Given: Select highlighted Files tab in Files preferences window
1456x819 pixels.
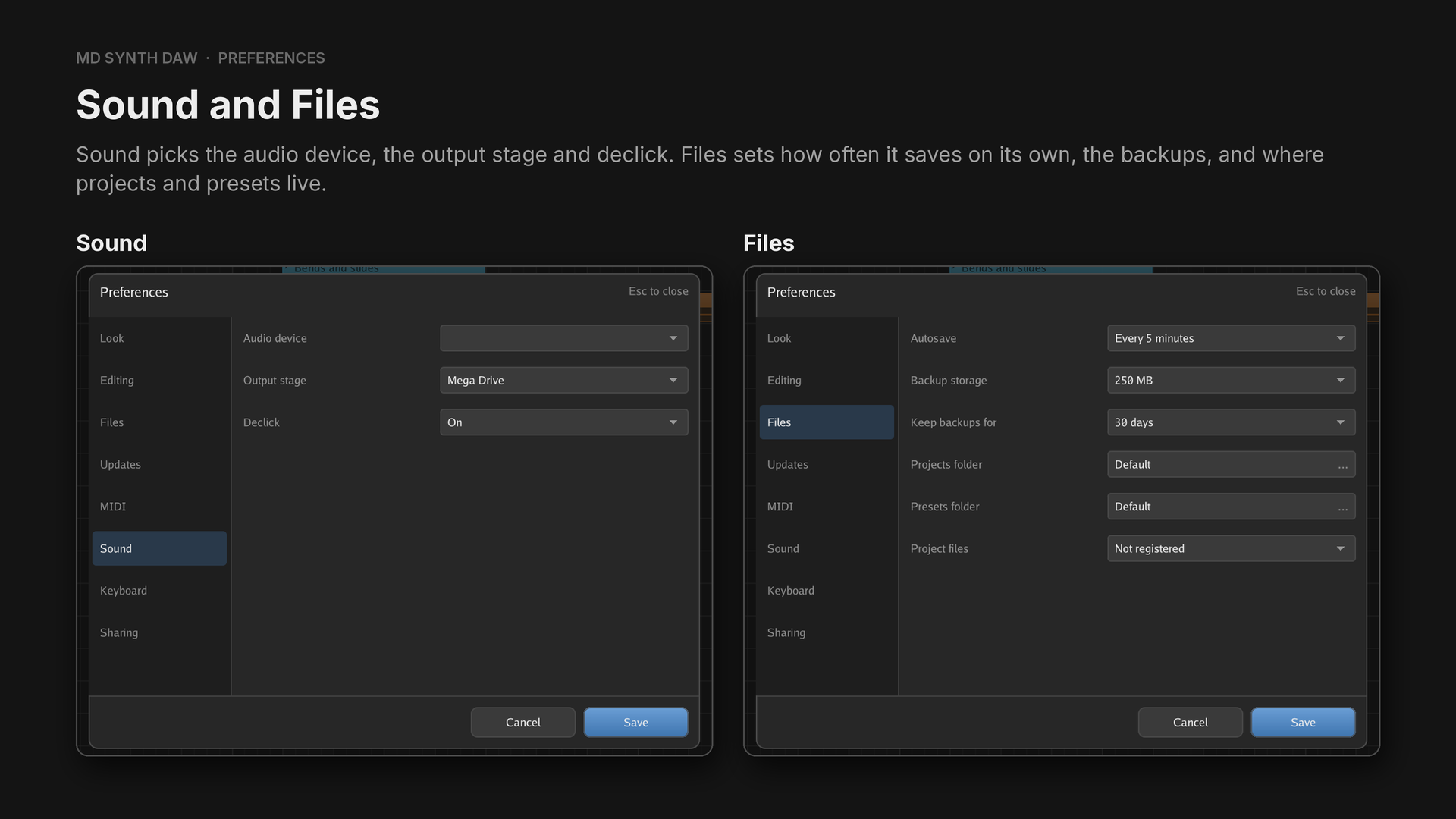Looking at the screenshot, I should point(827,422).
